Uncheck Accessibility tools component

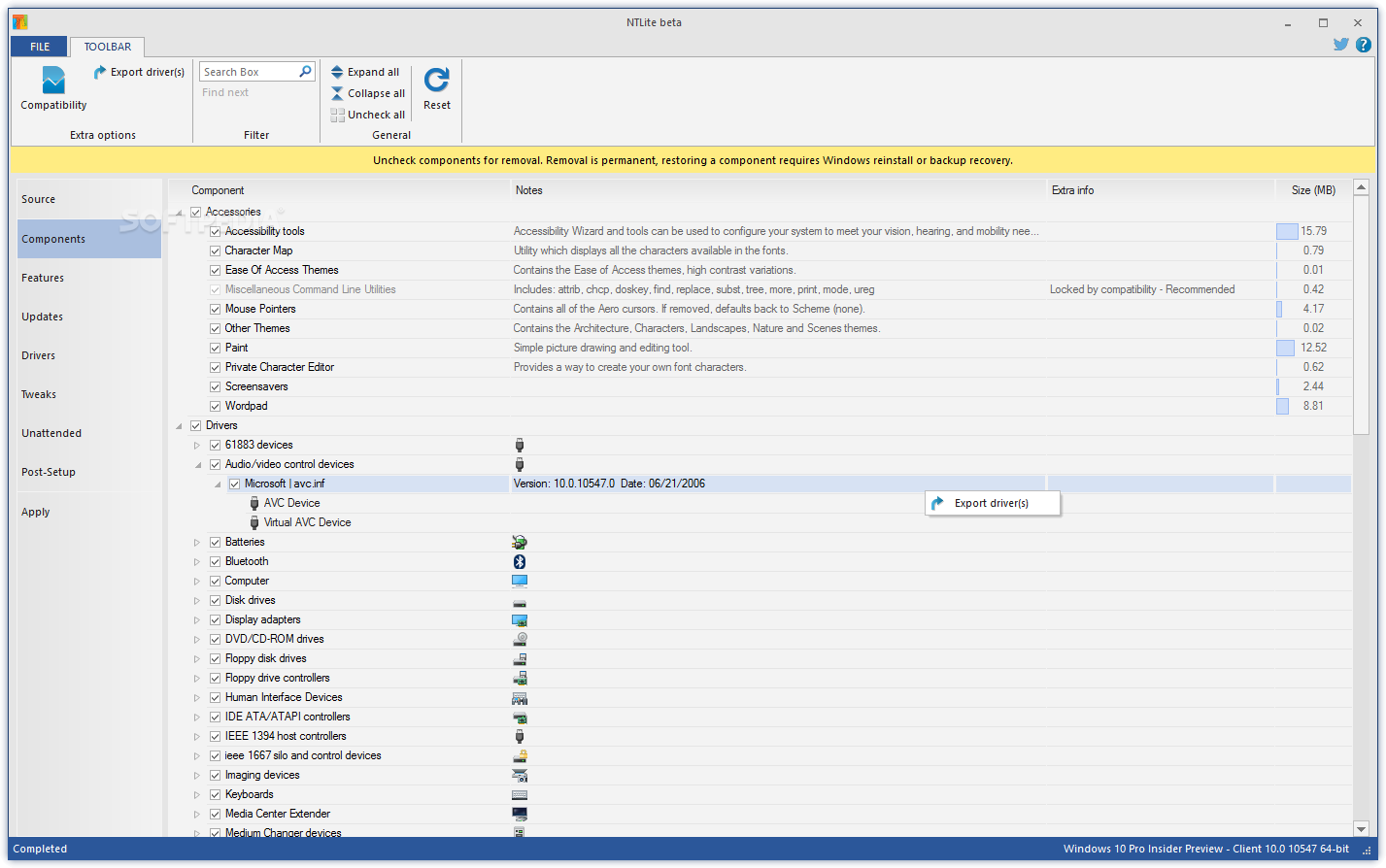coord(216,231)
